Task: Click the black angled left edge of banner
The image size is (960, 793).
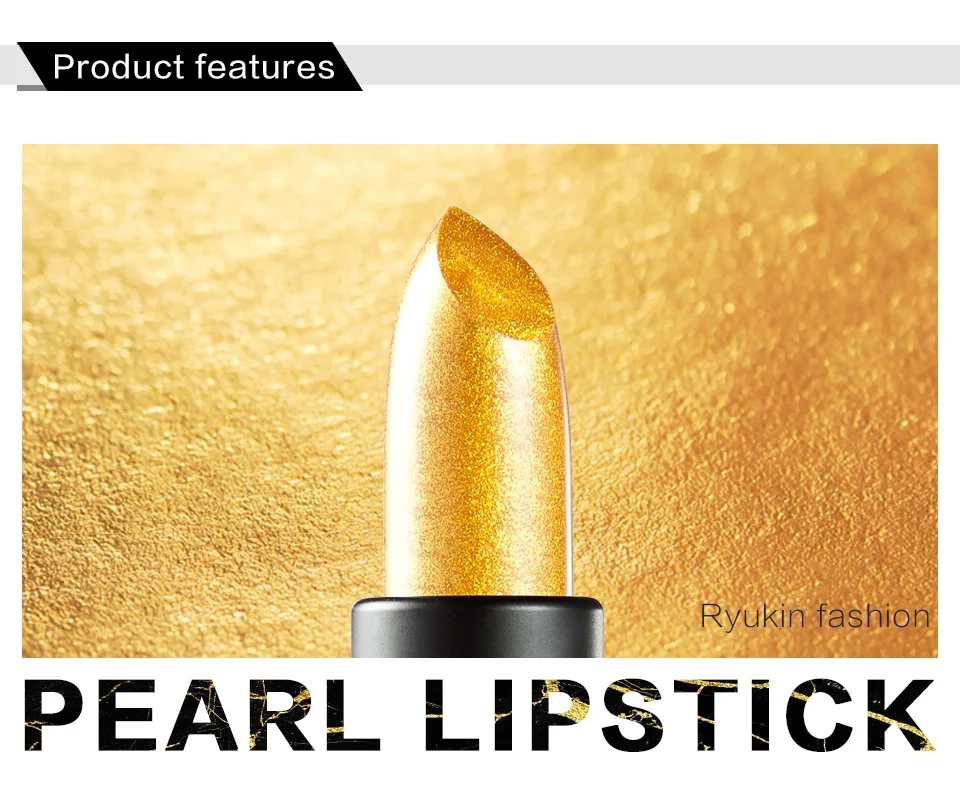Action: [32, 67]
